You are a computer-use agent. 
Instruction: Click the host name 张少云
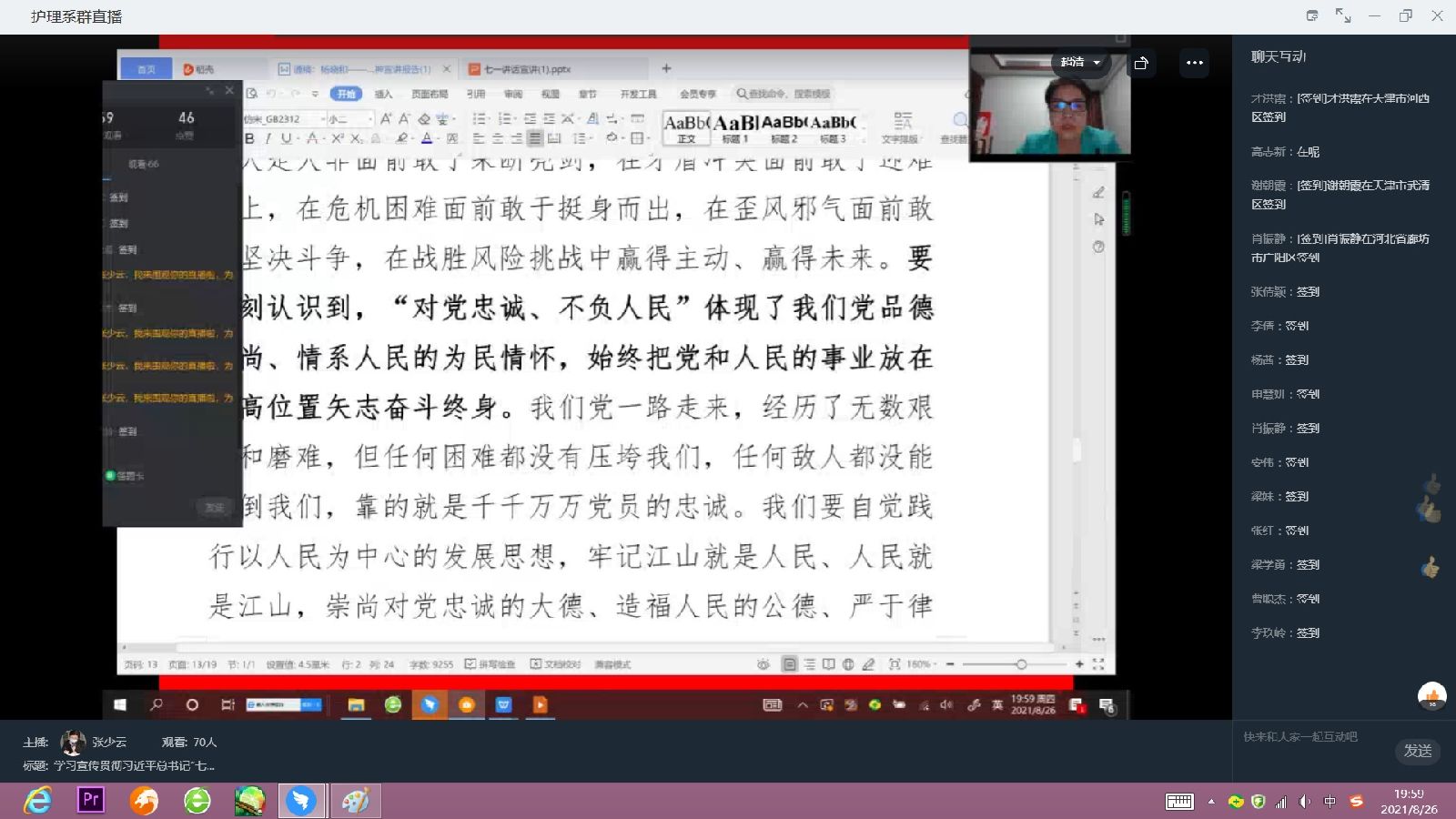tap(109, 742)
